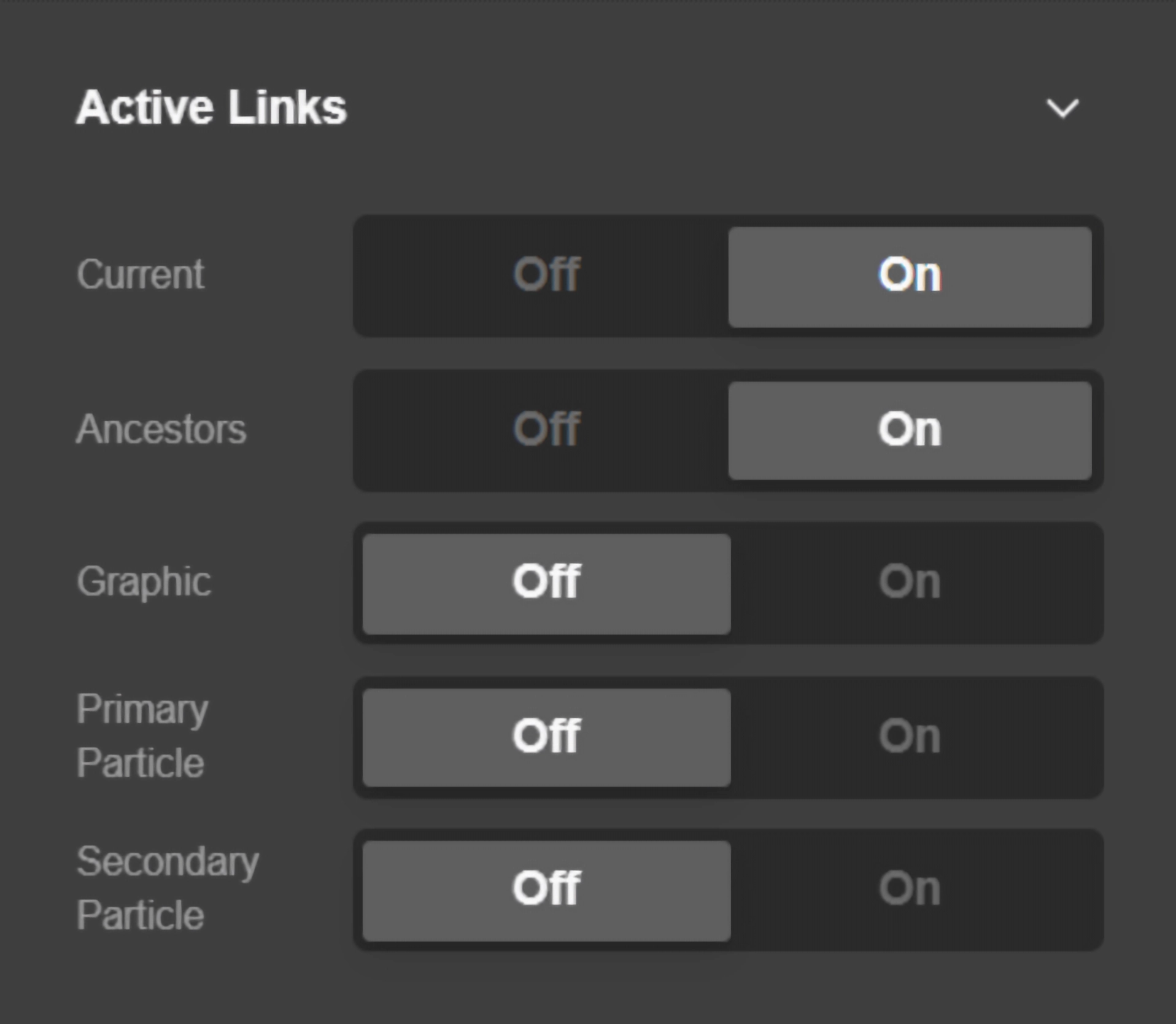The width and height of the screenshot is (1176, 1024).
Task: Click the Active Links section title
Action: pos(211,107)
